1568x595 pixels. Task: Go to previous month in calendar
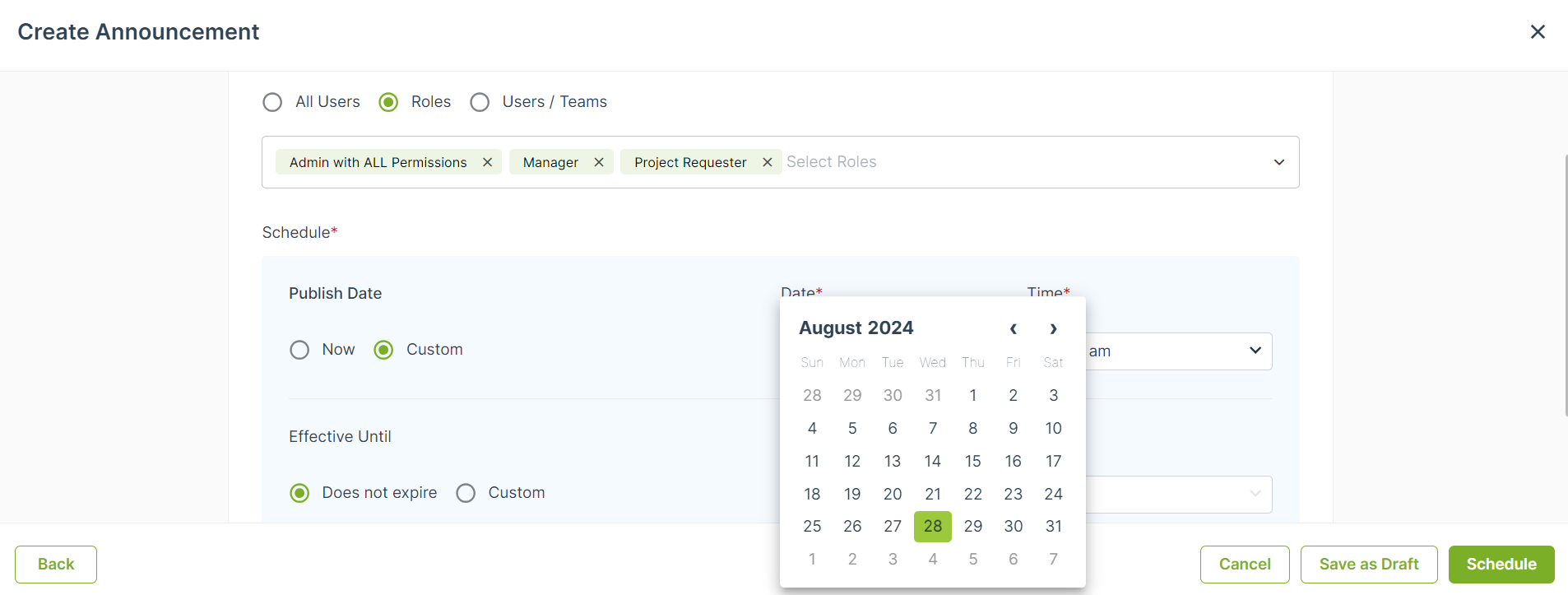pyautogui.click(x=1014, y=328)
